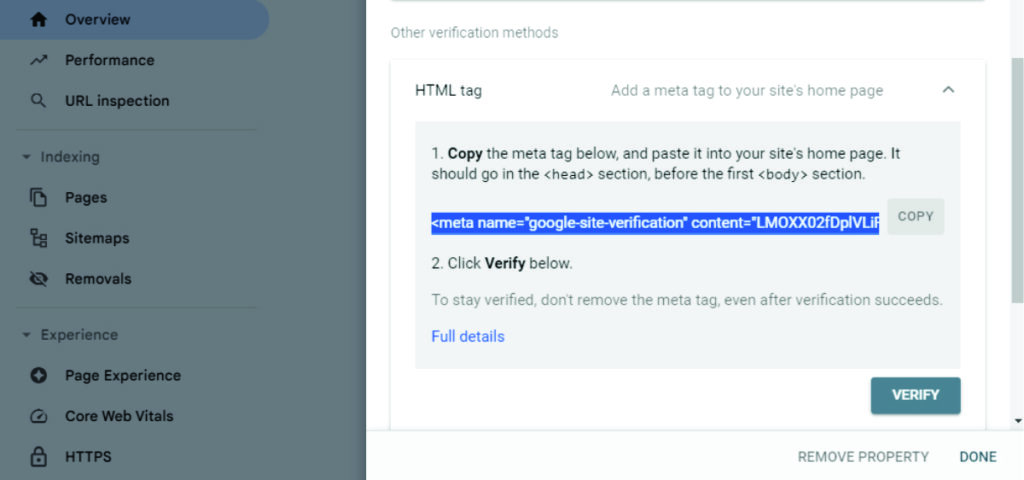
Task: Click the URL inspection magnifier icon
Action: pyautogui.click(x=39, y=101)
